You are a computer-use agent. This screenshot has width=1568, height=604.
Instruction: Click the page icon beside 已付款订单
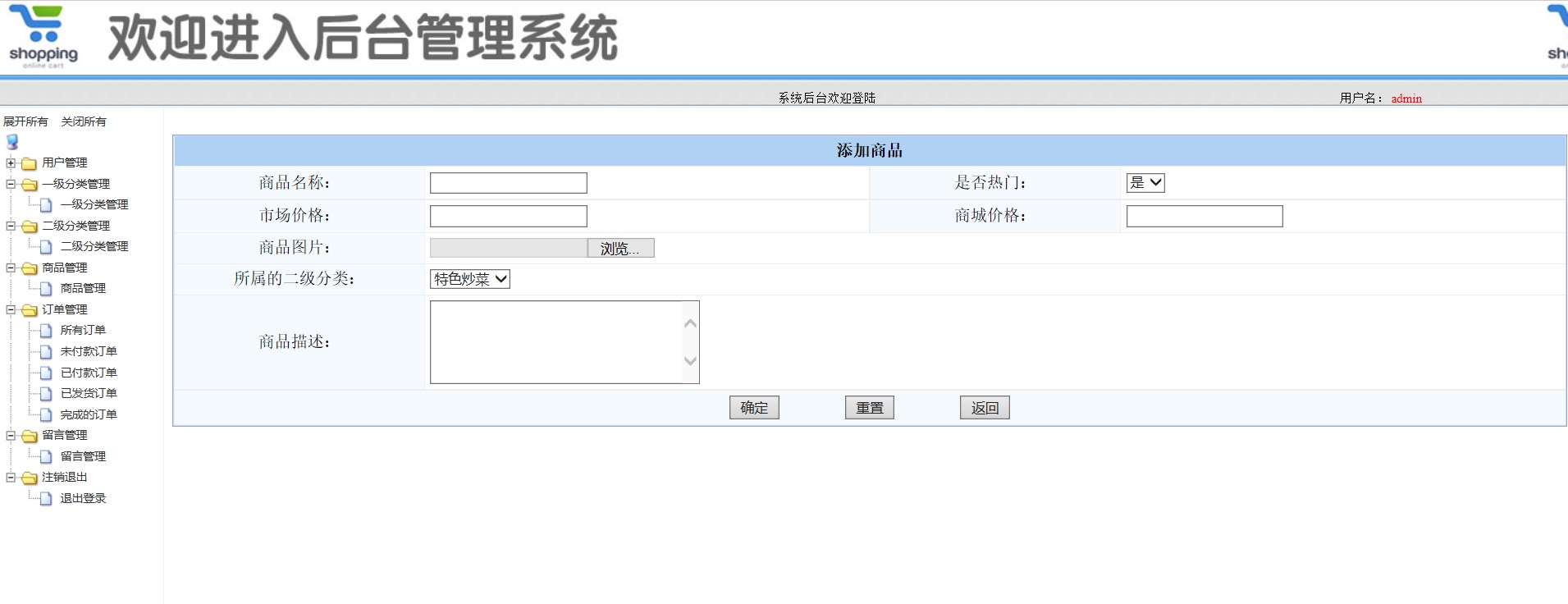[x=46, y=373]
